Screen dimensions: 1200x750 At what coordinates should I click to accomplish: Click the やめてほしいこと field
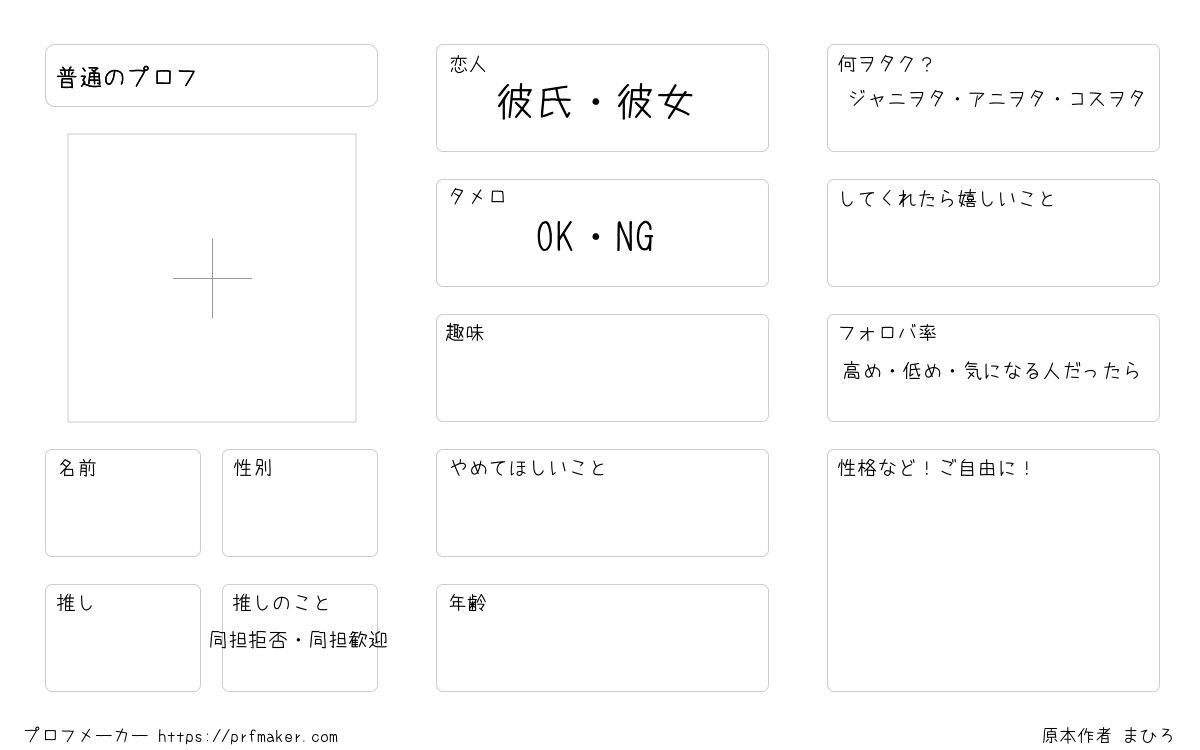pyautogui.click(x=602, y=503)
